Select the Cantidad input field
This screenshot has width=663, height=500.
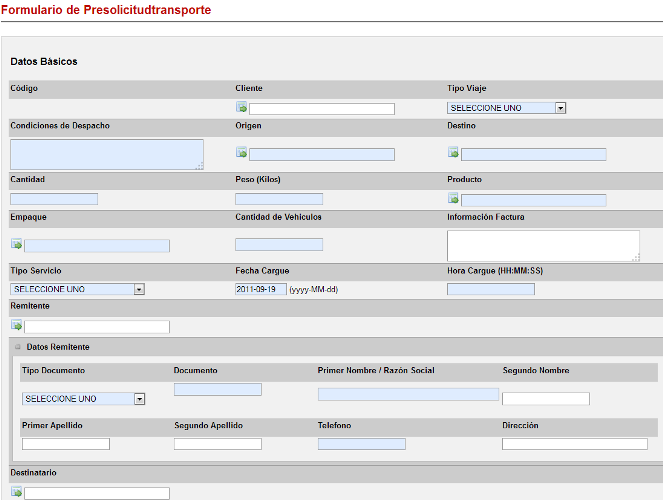54,199
